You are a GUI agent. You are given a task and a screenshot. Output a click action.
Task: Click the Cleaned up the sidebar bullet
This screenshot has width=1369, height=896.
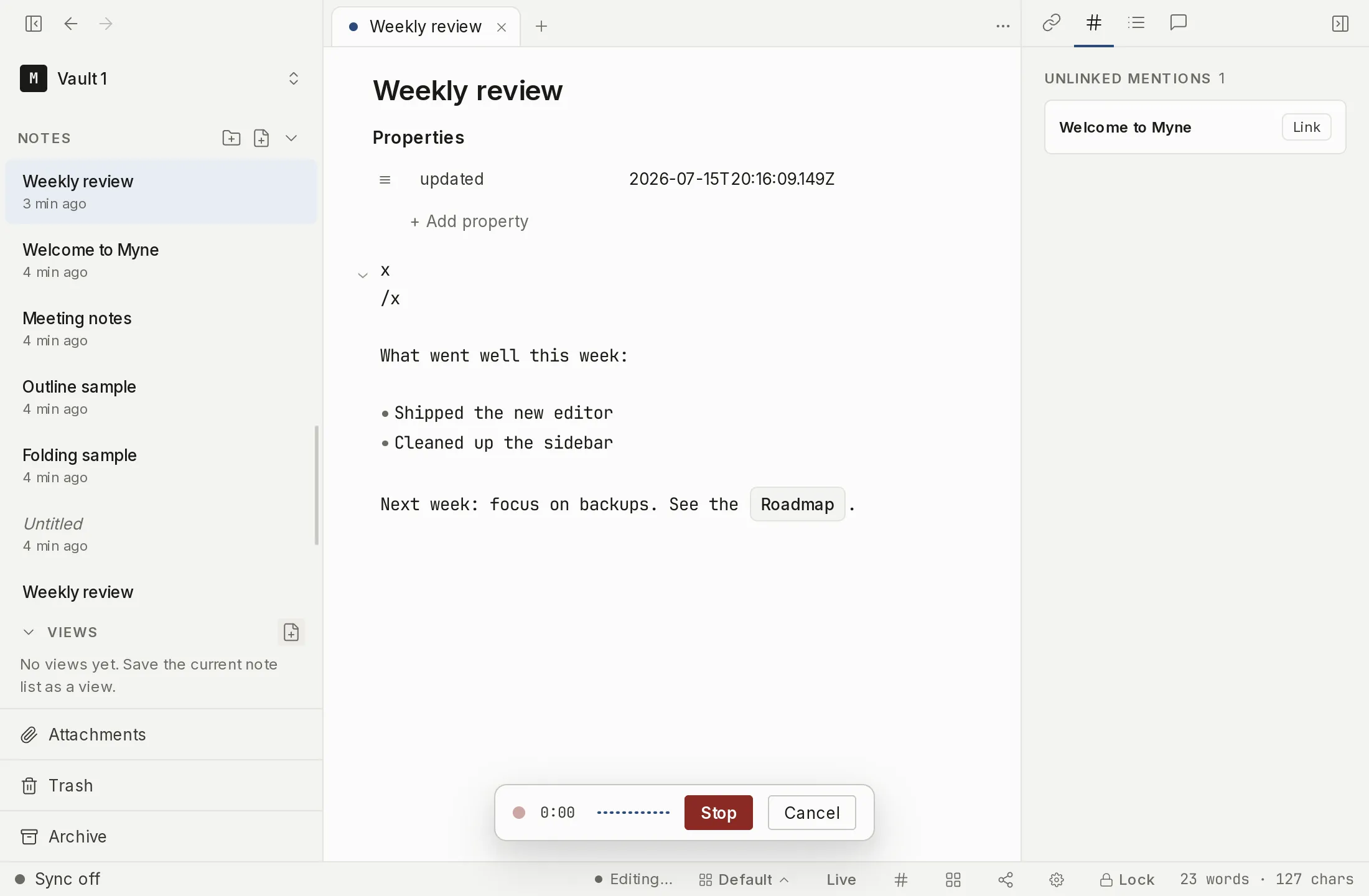pos(503,443)
